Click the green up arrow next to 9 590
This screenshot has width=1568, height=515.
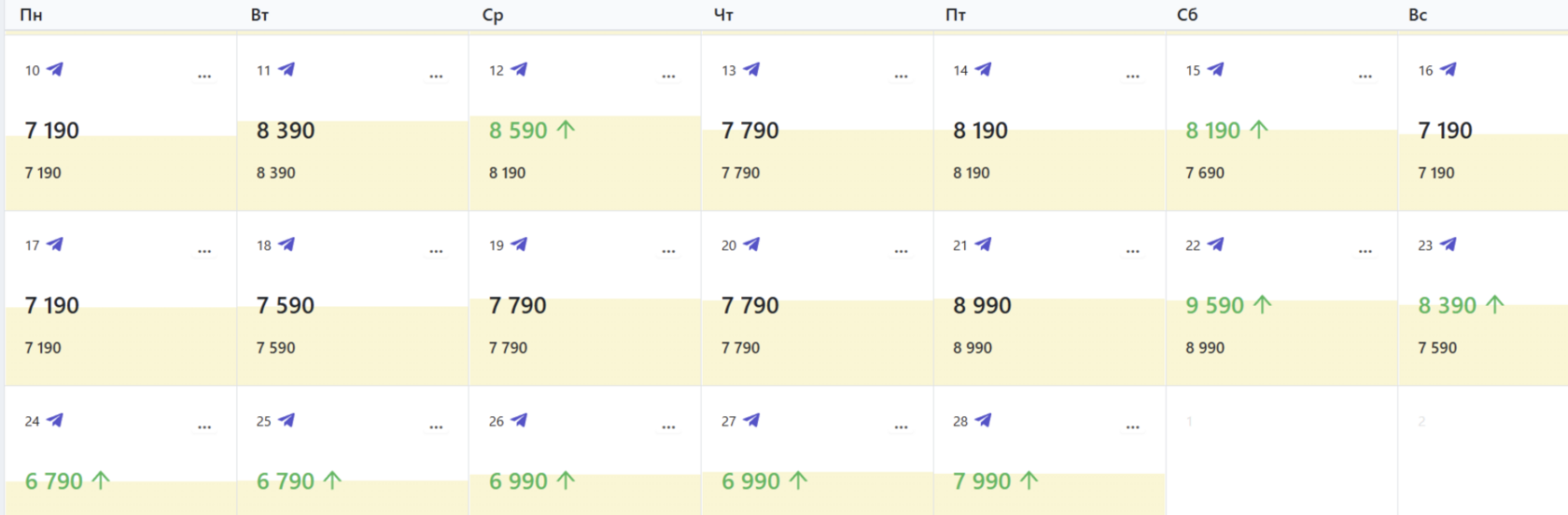(x=1263, y=305)
